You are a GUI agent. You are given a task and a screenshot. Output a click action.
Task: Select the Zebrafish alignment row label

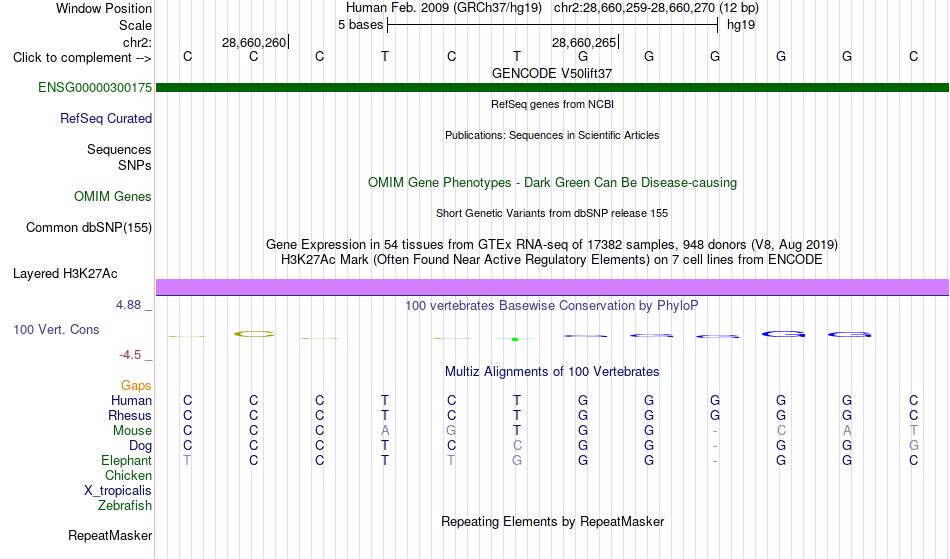click(x=125, y=505)
